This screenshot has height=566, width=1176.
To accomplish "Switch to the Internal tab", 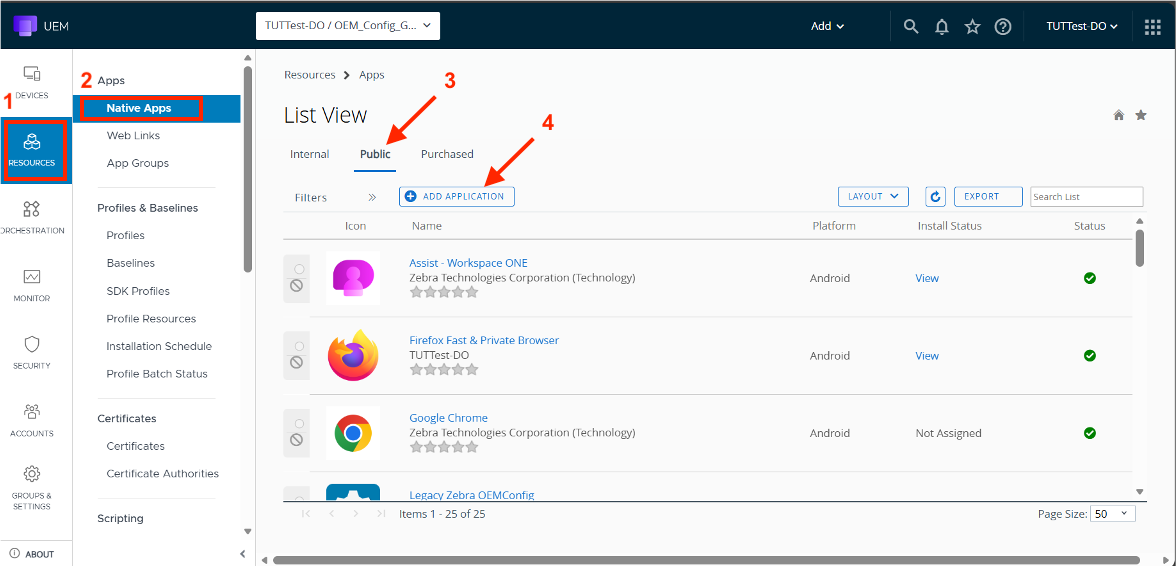I will pos(309,154).
